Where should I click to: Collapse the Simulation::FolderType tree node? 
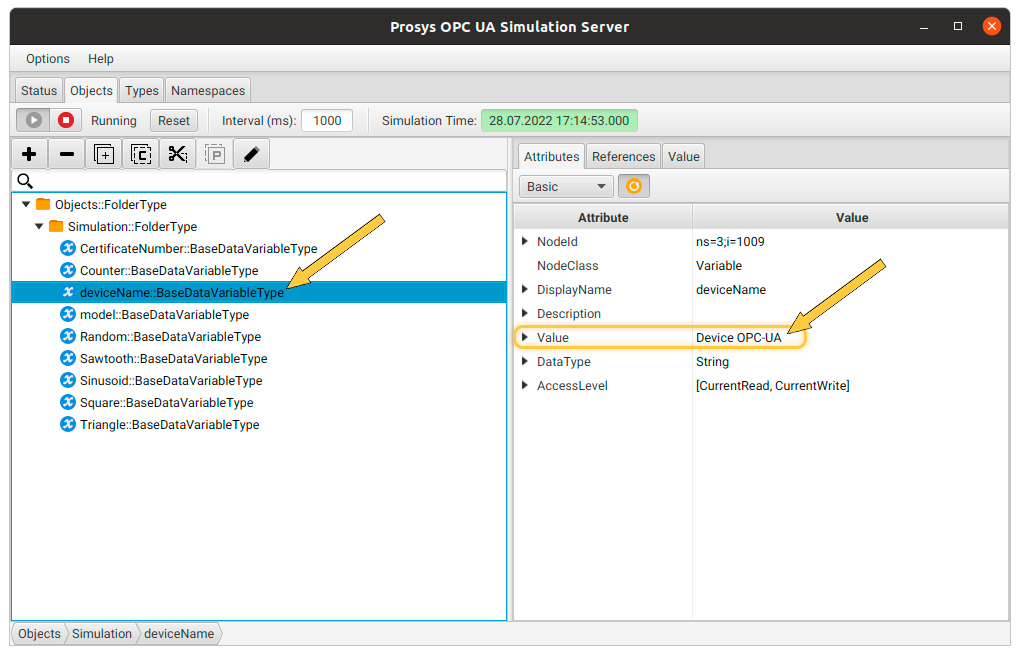click(39, 226)
